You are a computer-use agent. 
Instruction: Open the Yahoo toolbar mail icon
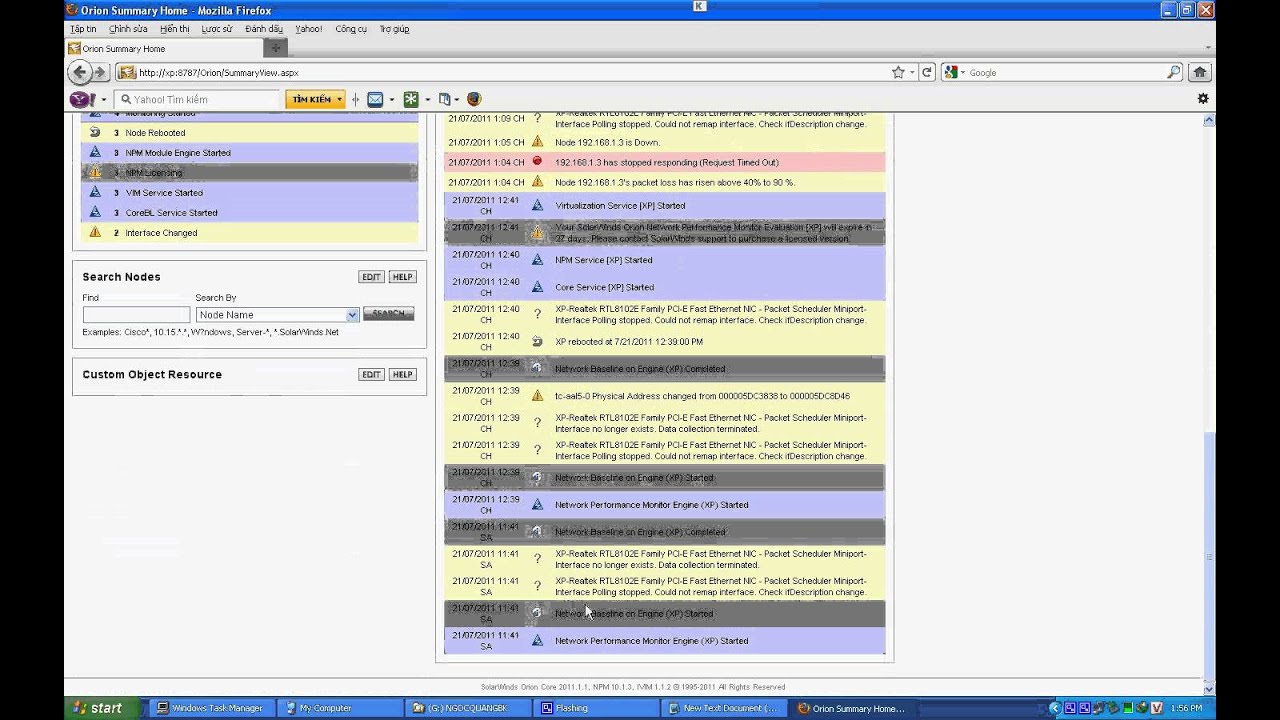[375, 99]
